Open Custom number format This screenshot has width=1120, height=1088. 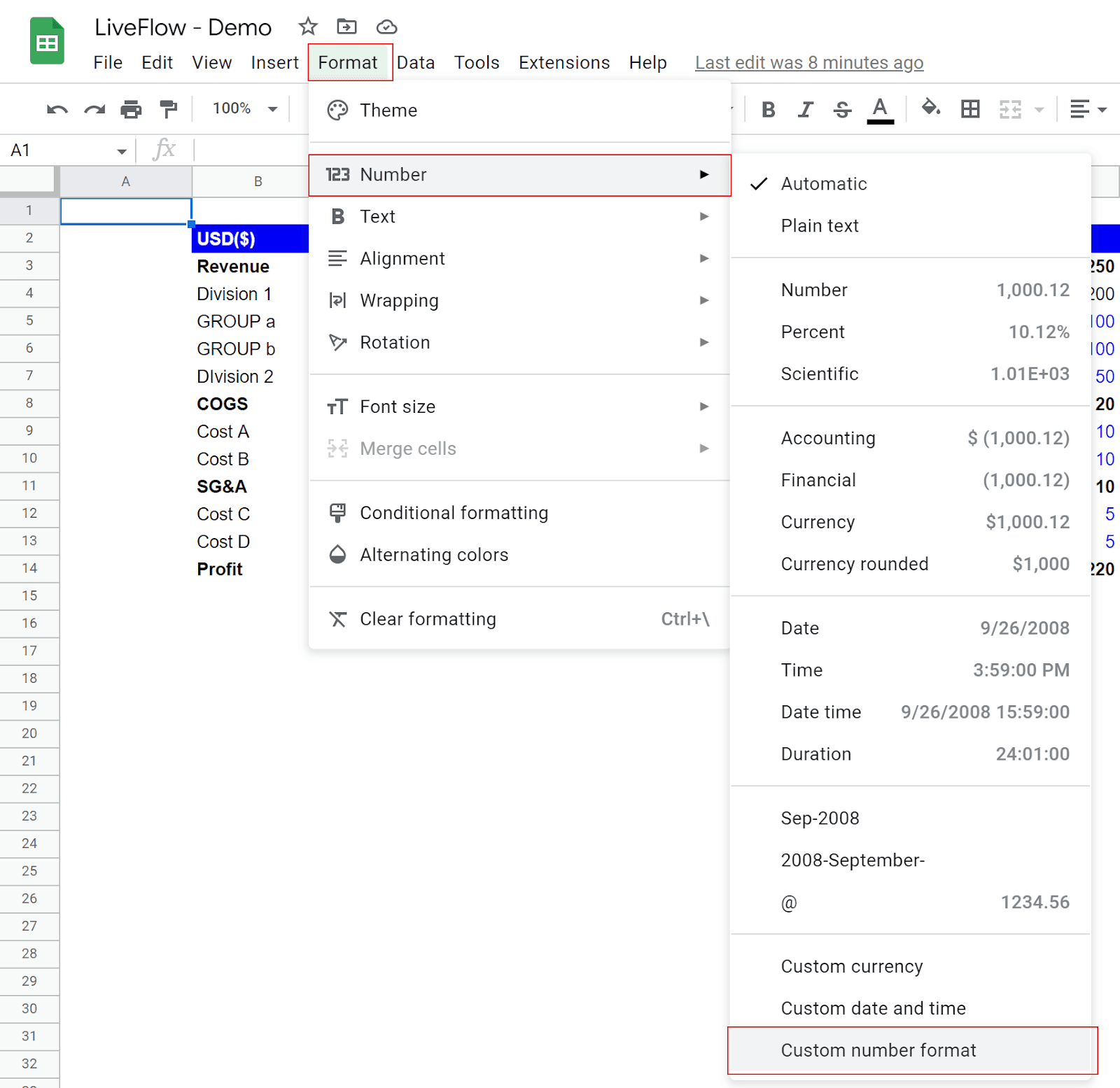[911, 1051]
